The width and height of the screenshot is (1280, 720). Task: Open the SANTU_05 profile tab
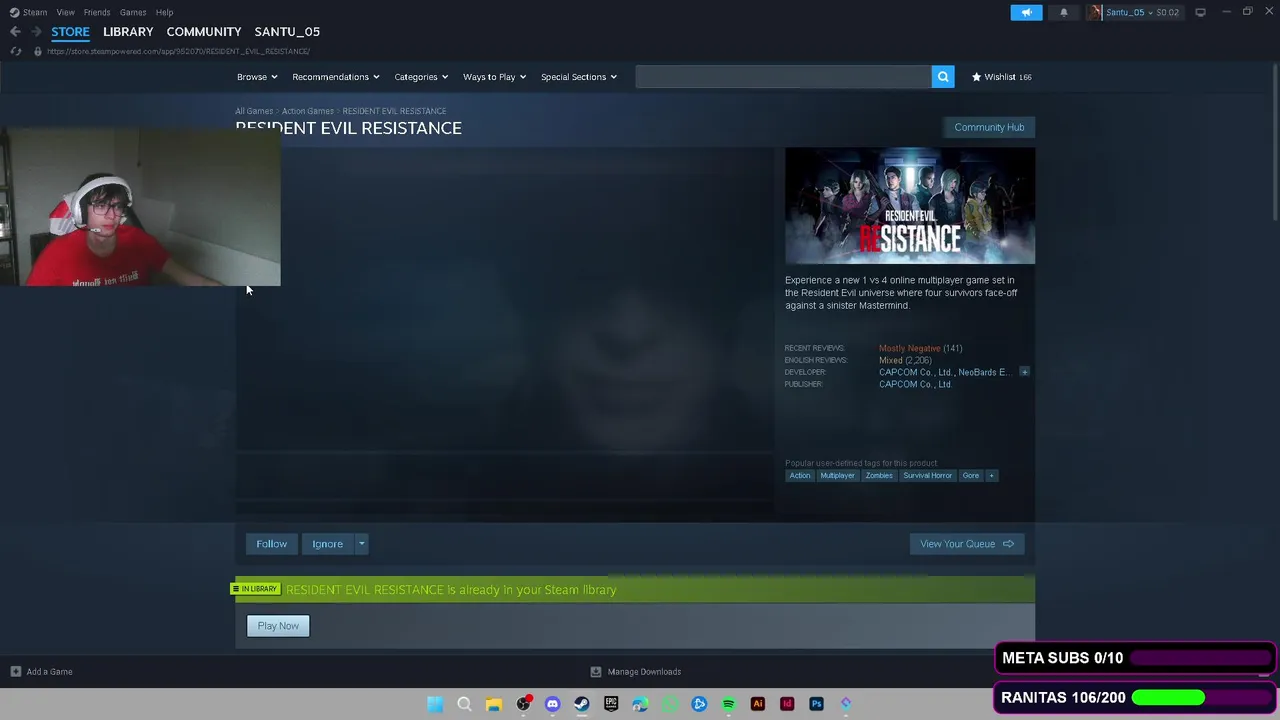pyautogui.click(x=287, y=32)
